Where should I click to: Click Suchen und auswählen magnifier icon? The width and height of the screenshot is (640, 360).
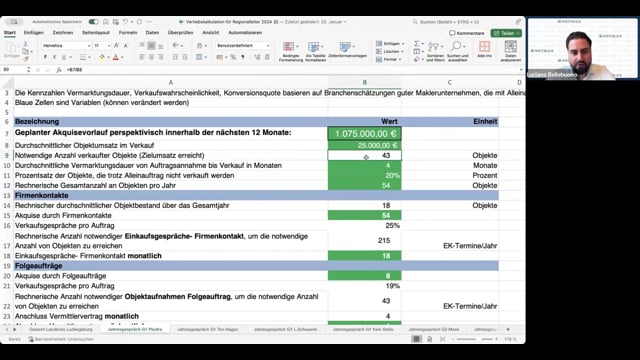458,51
